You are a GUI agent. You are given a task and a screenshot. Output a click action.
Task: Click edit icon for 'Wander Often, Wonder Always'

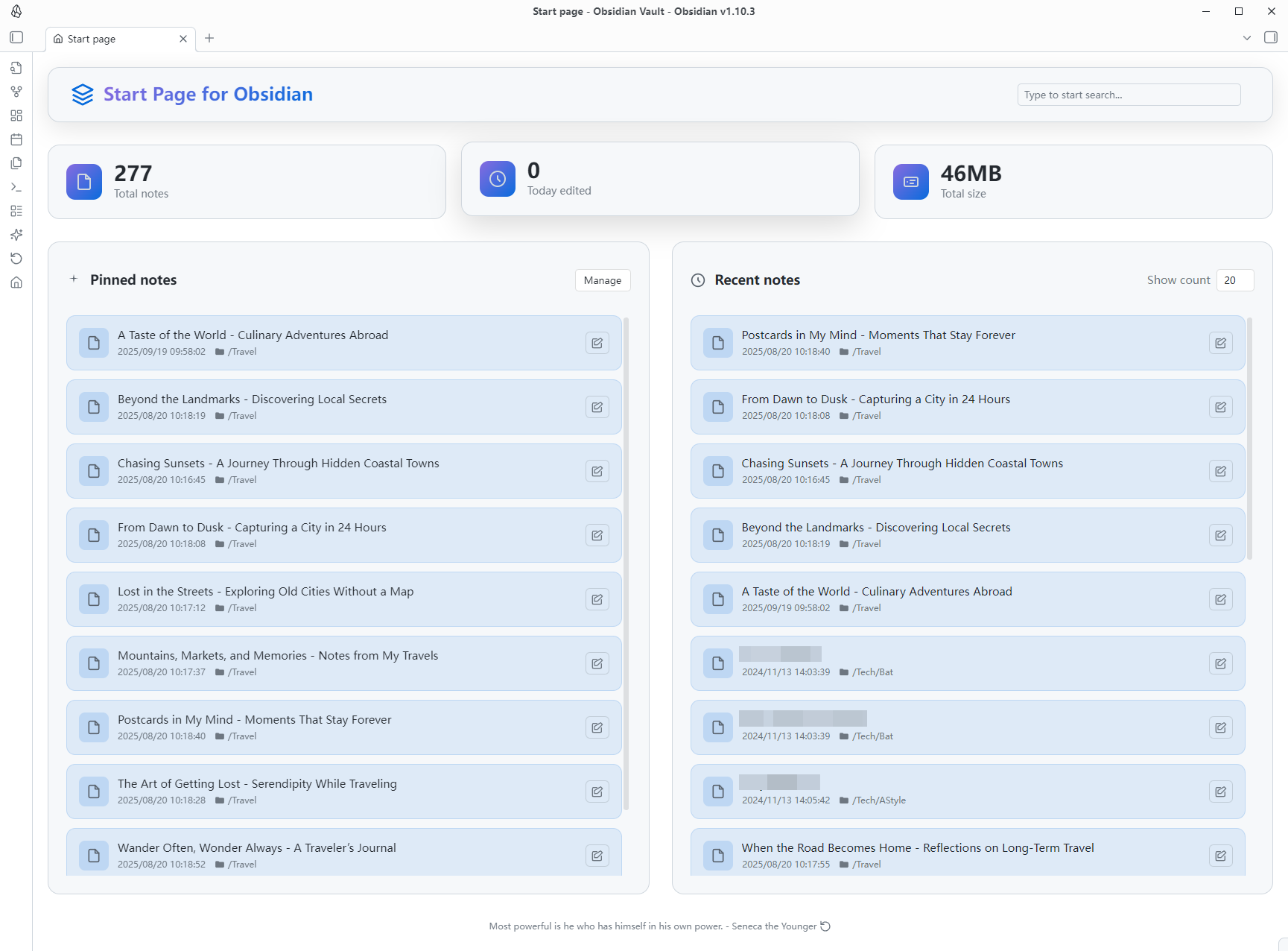pyautogui.click(x=597, y=856)
